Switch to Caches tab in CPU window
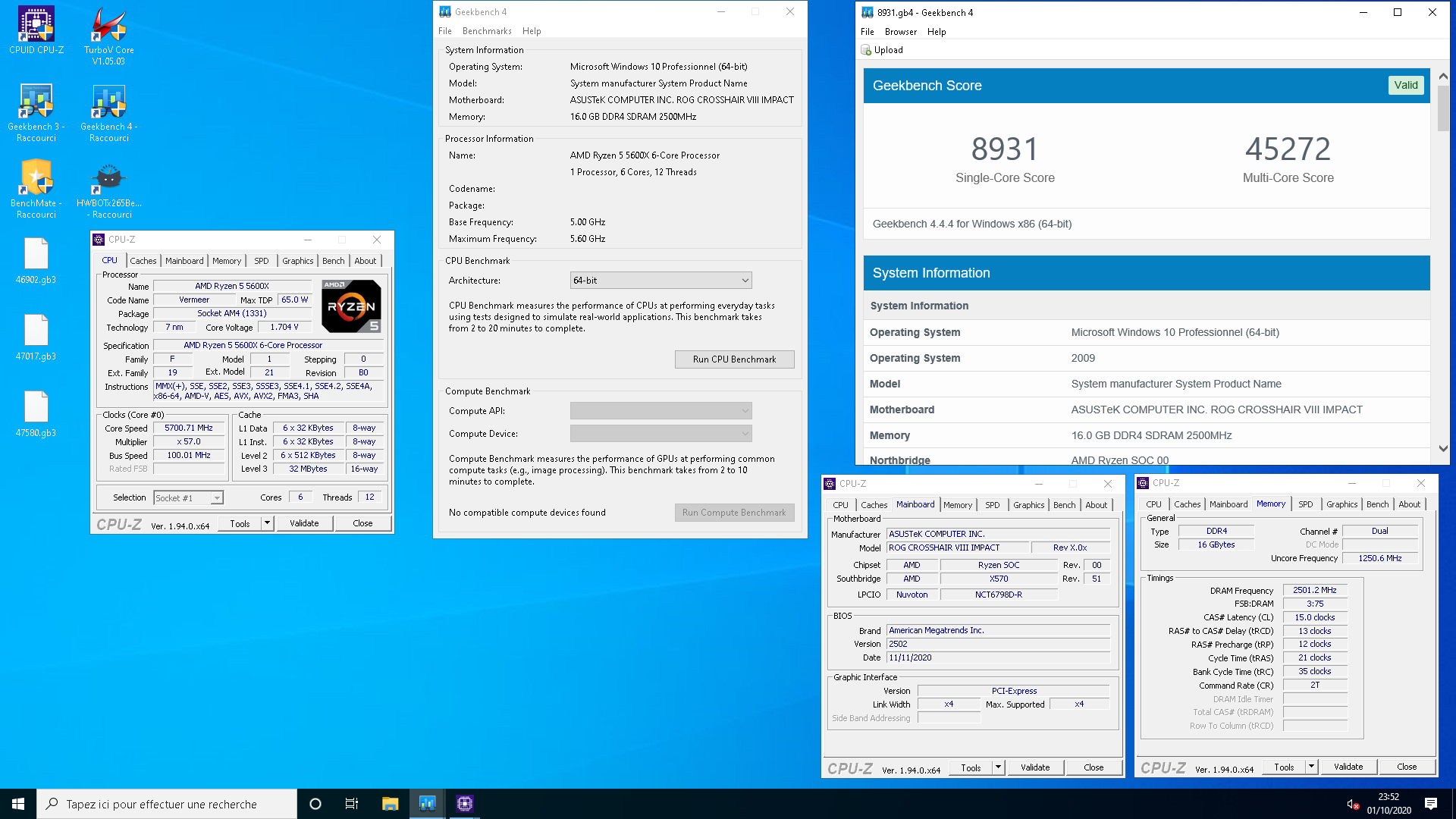The height and width of the screenshot is (819, 1456). click(x=143, y=261)
